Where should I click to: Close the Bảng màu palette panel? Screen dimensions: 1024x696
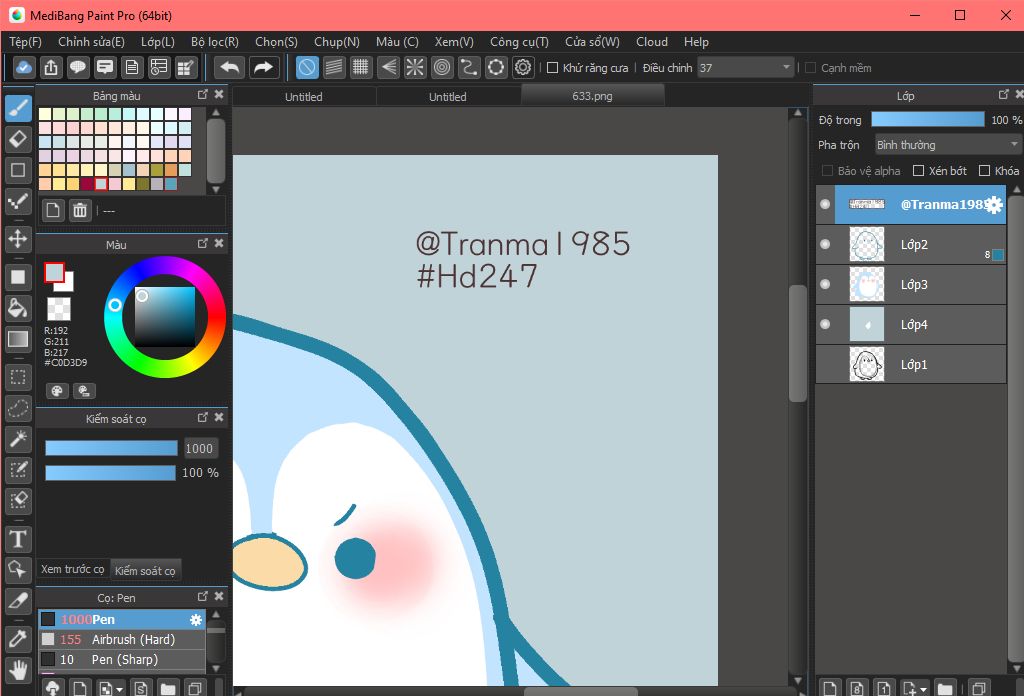click(219, 95)
